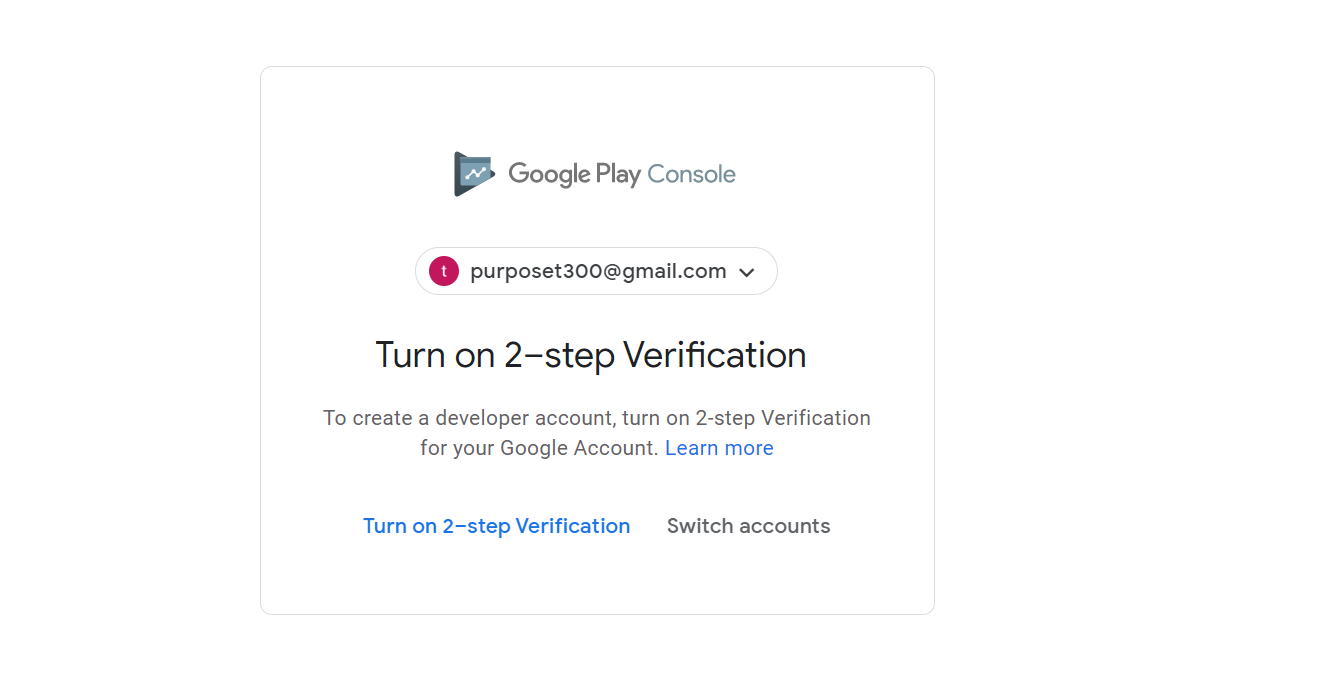1325x686 pixels.
Task: Switch to a different Google account
Action: point(749,526)
